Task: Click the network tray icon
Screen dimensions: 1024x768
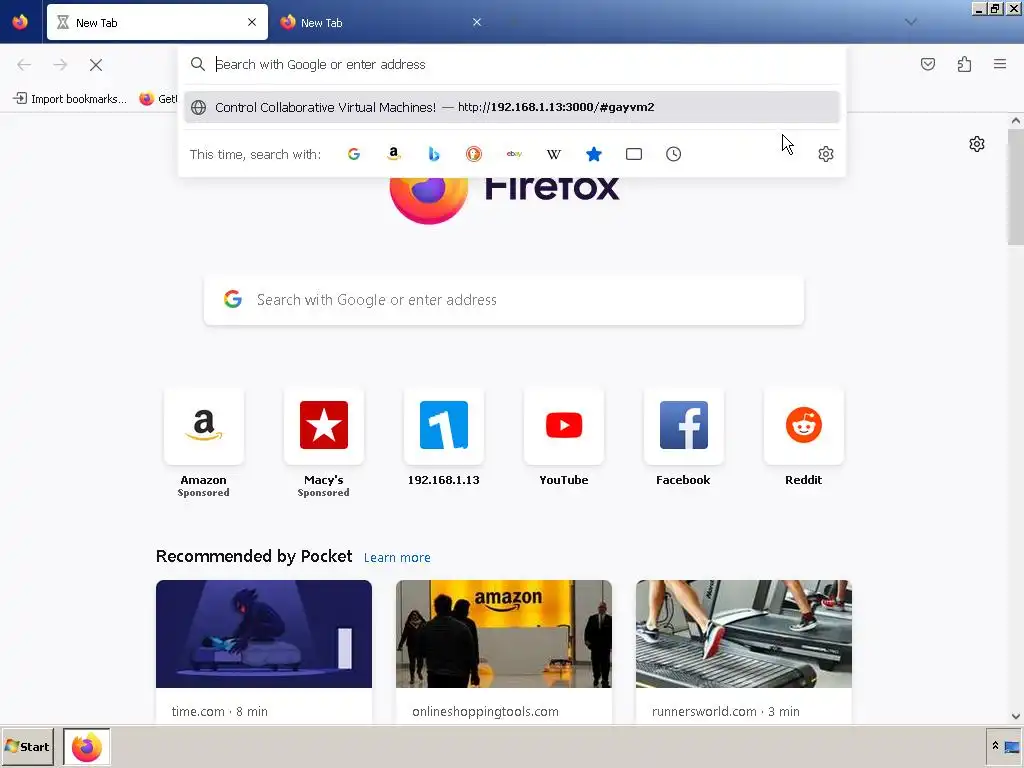Action: (x=1012, y=747)
